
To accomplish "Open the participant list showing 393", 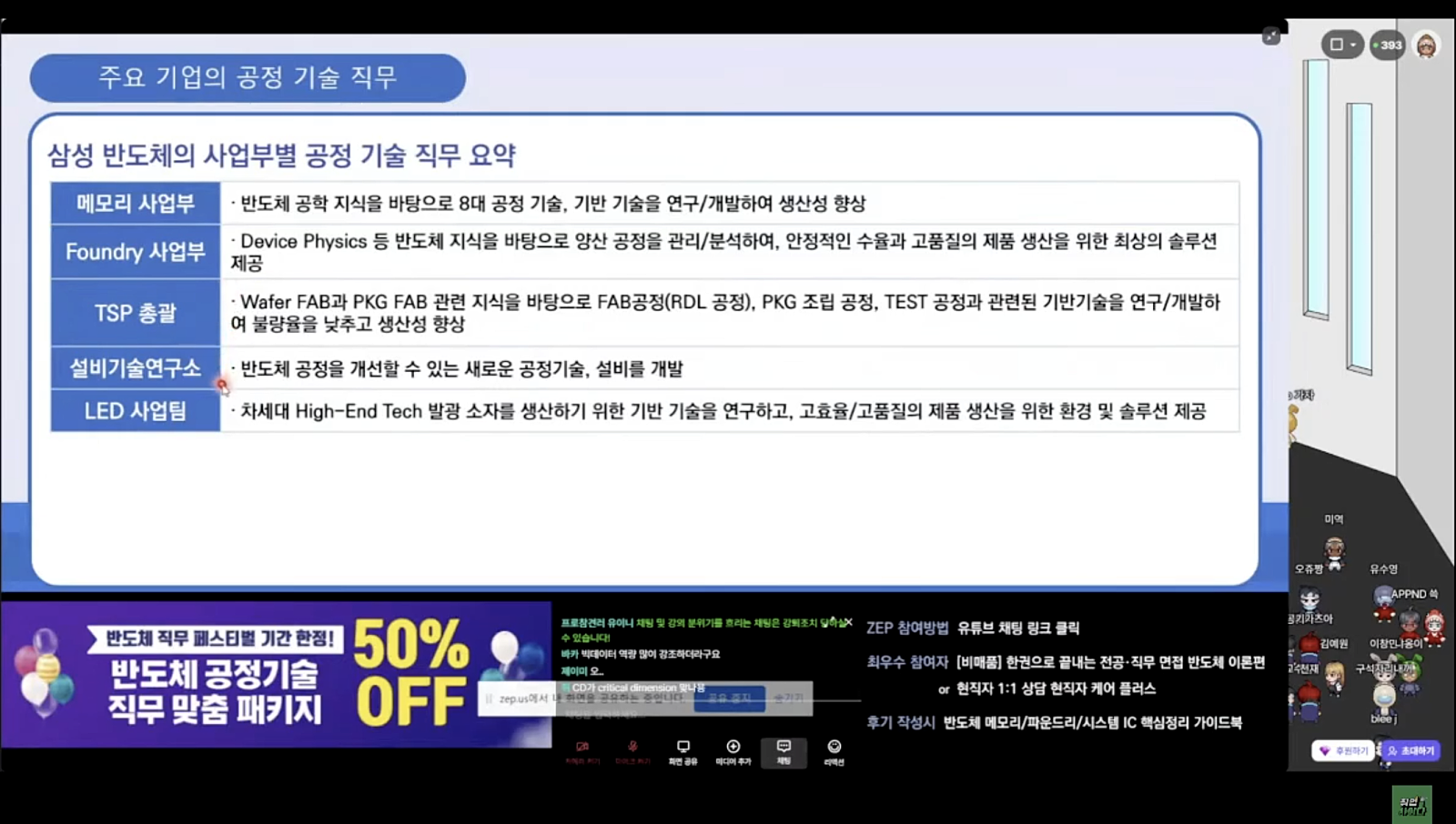I will [x=1388, y=45].
